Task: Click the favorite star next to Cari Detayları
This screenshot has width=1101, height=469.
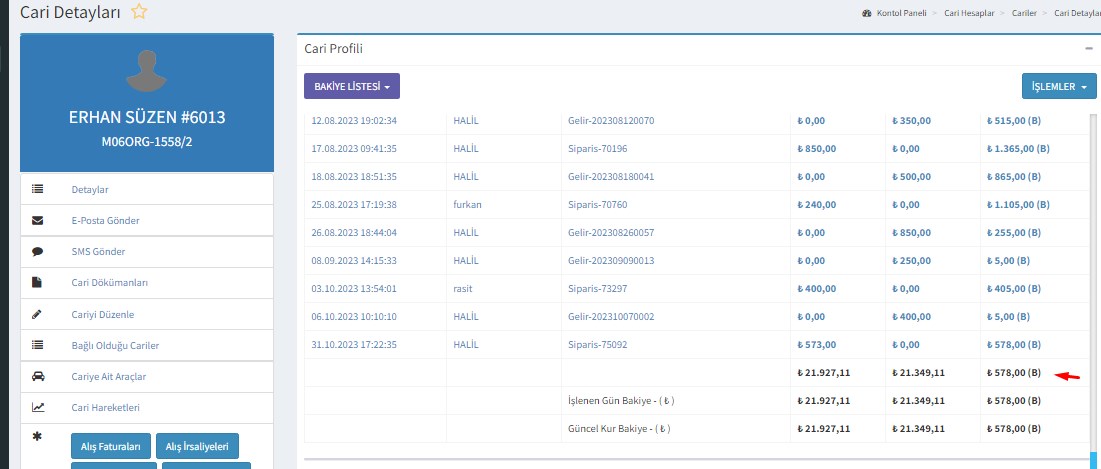Action: click(x=139, y=12)
